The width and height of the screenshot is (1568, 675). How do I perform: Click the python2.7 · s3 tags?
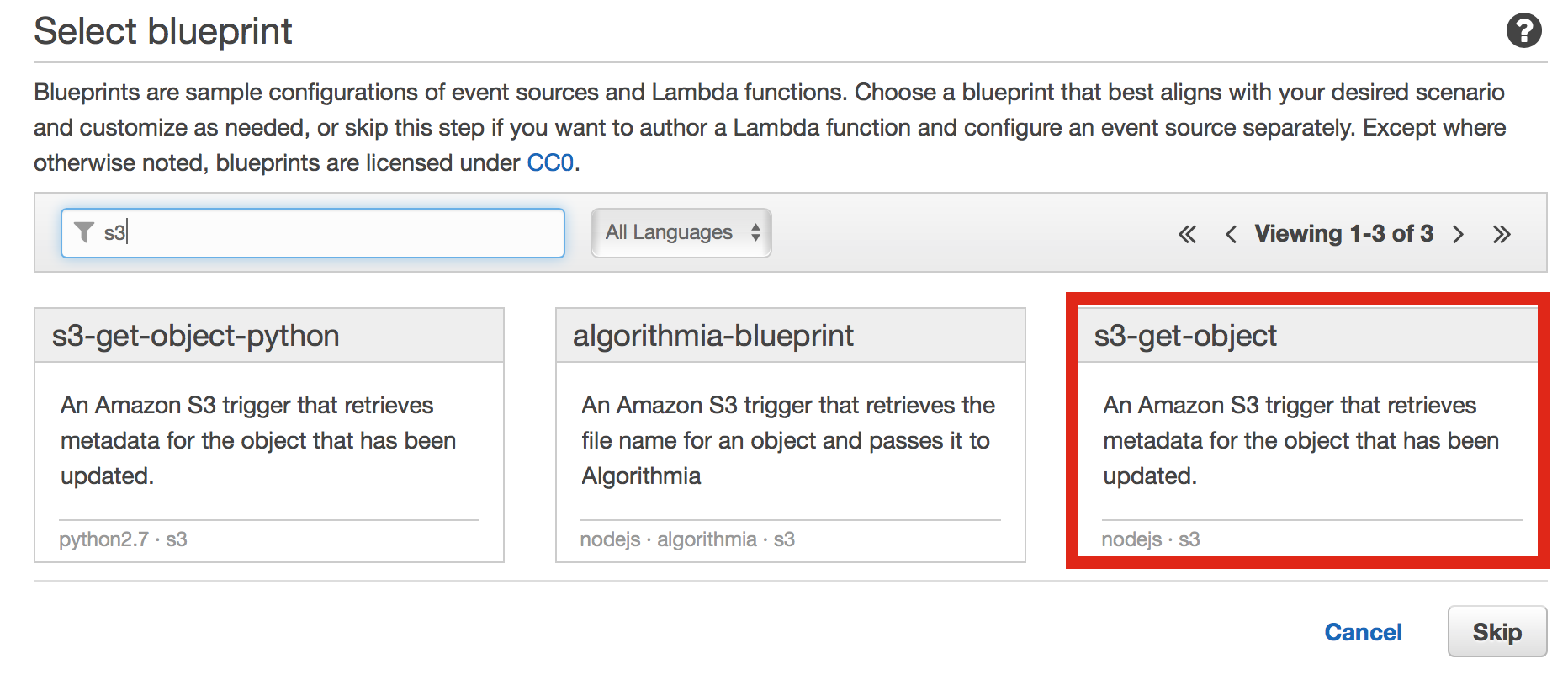(123, 539)
